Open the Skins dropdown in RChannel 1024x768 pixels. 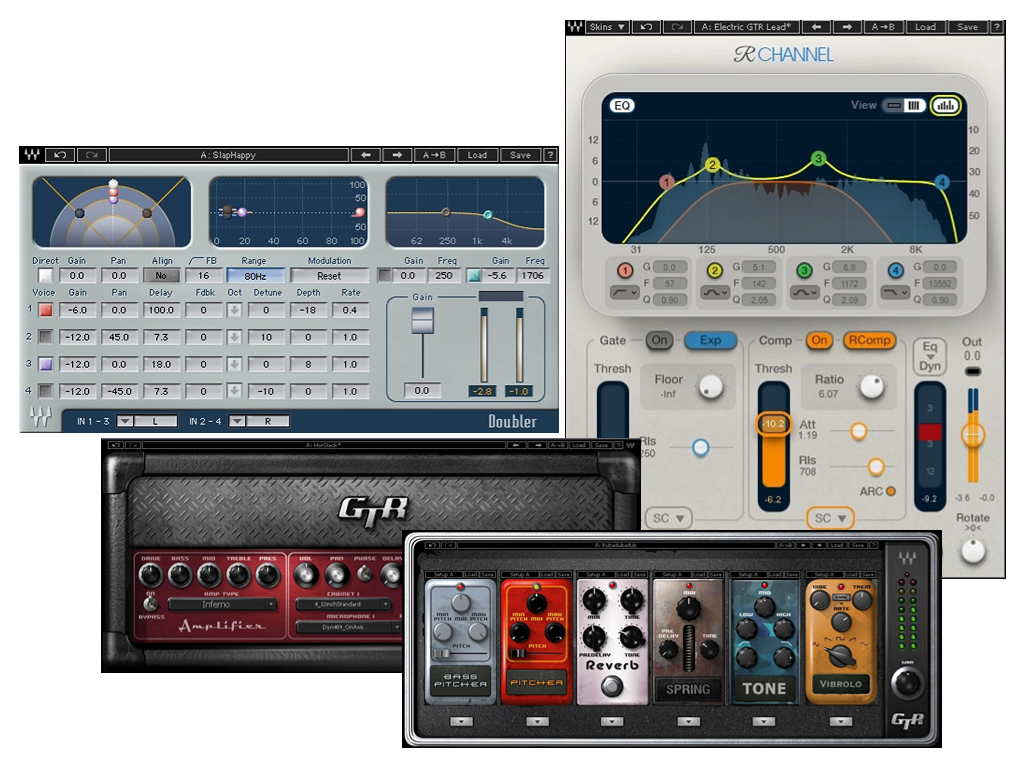pyautogui.click(x=606, y=27)
